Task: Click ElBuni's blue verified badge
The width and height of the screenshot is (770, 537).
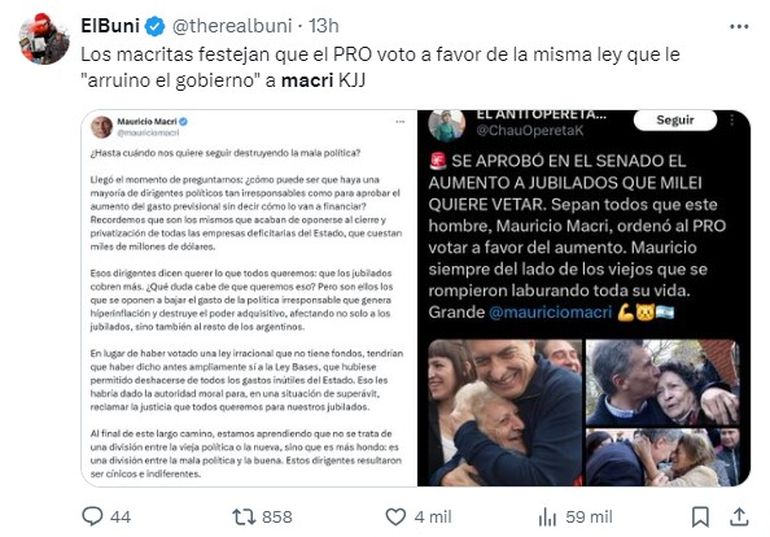Action: pos(155,26)
